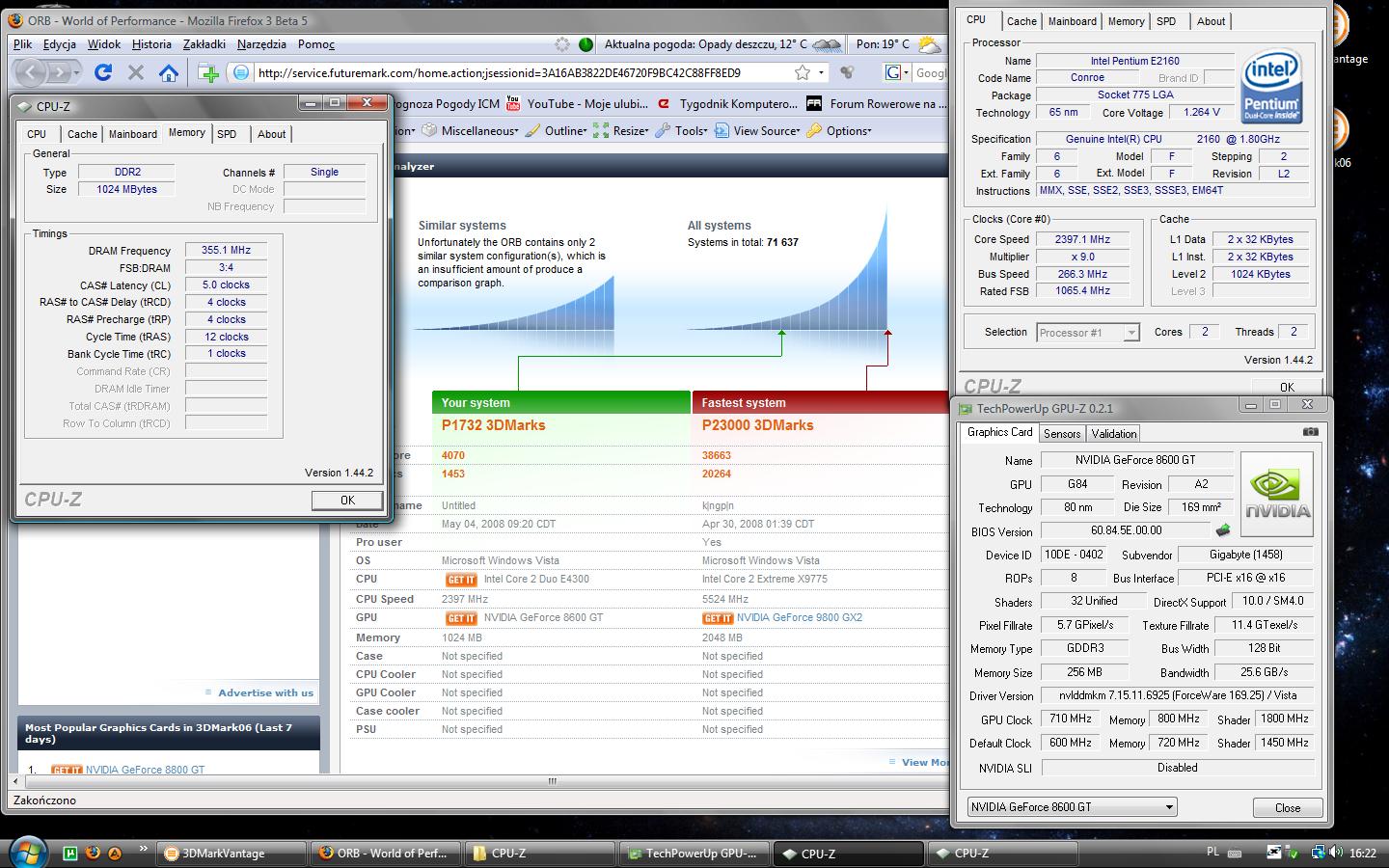Click GET IT badge beside GeForce 8800 GT
The image size is (1389, 868).
(x=66, y=770)
